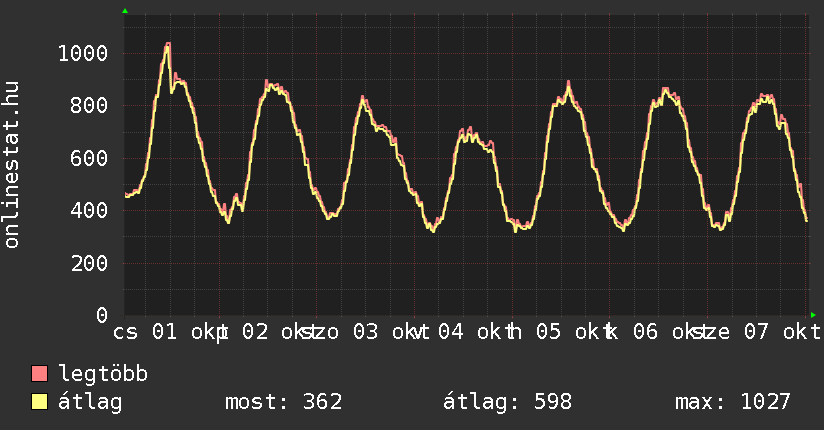Click the yellow átlag legend swatch

(x=39, y=402)
